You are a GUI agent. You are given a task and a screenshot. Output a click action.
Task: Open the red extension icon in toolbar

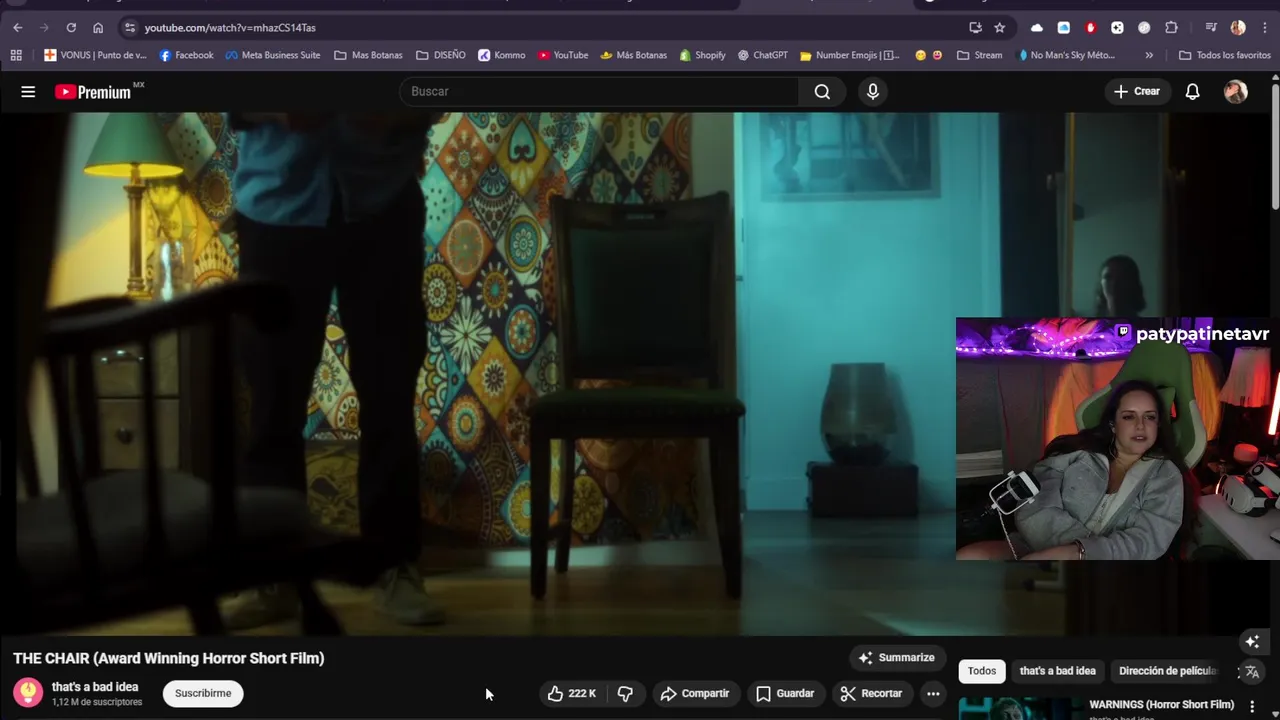pyautogui.click(x=1090, y=28)
